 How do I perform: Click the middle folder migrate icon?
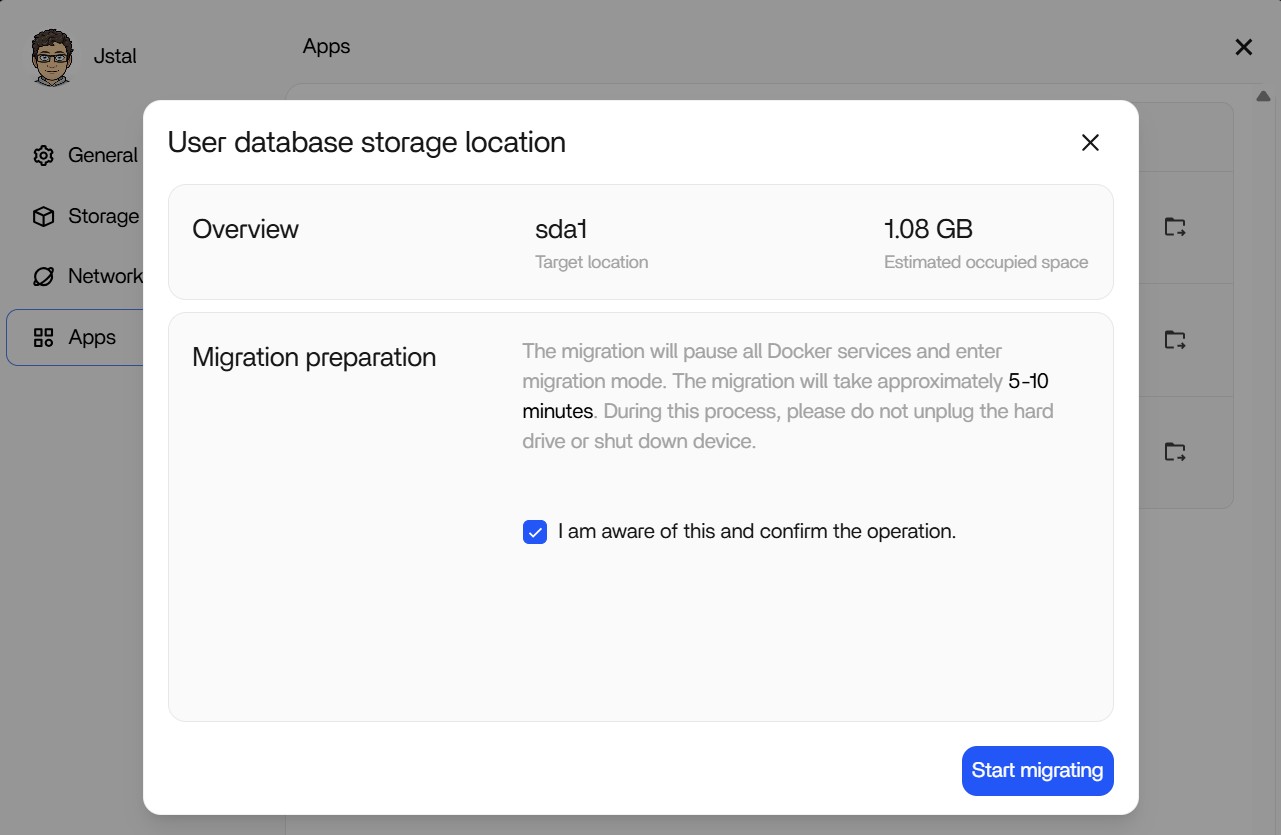tap(1175, 340)
